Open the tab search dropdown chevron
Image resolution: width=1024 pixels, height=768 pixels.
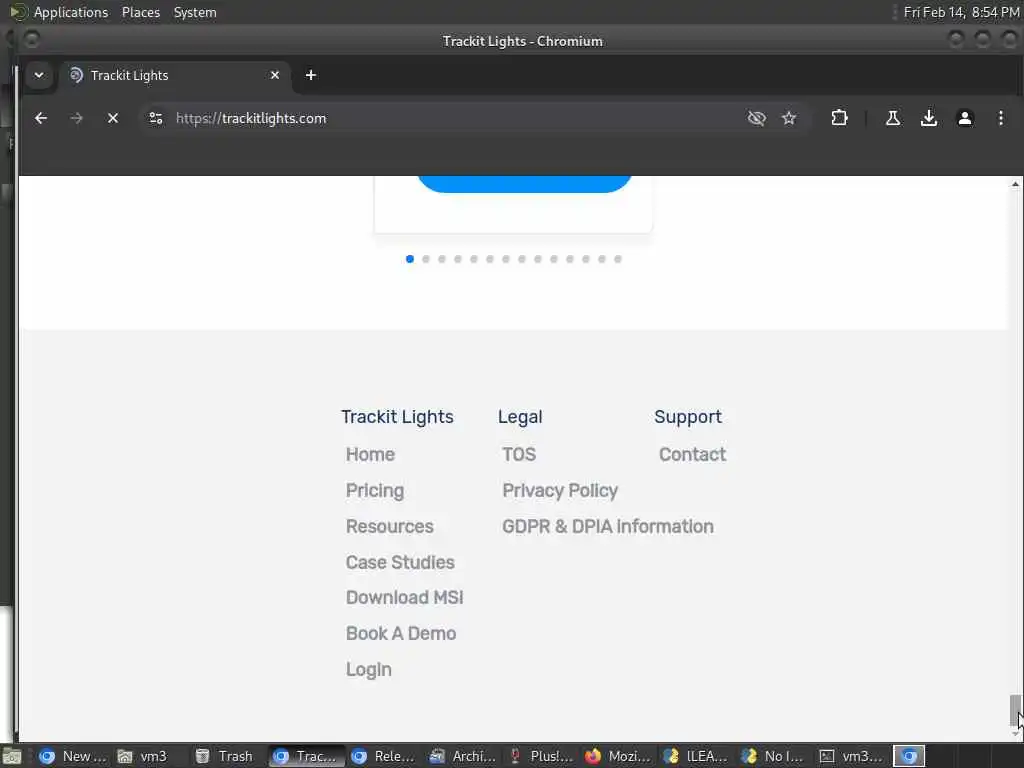(39, 75)
